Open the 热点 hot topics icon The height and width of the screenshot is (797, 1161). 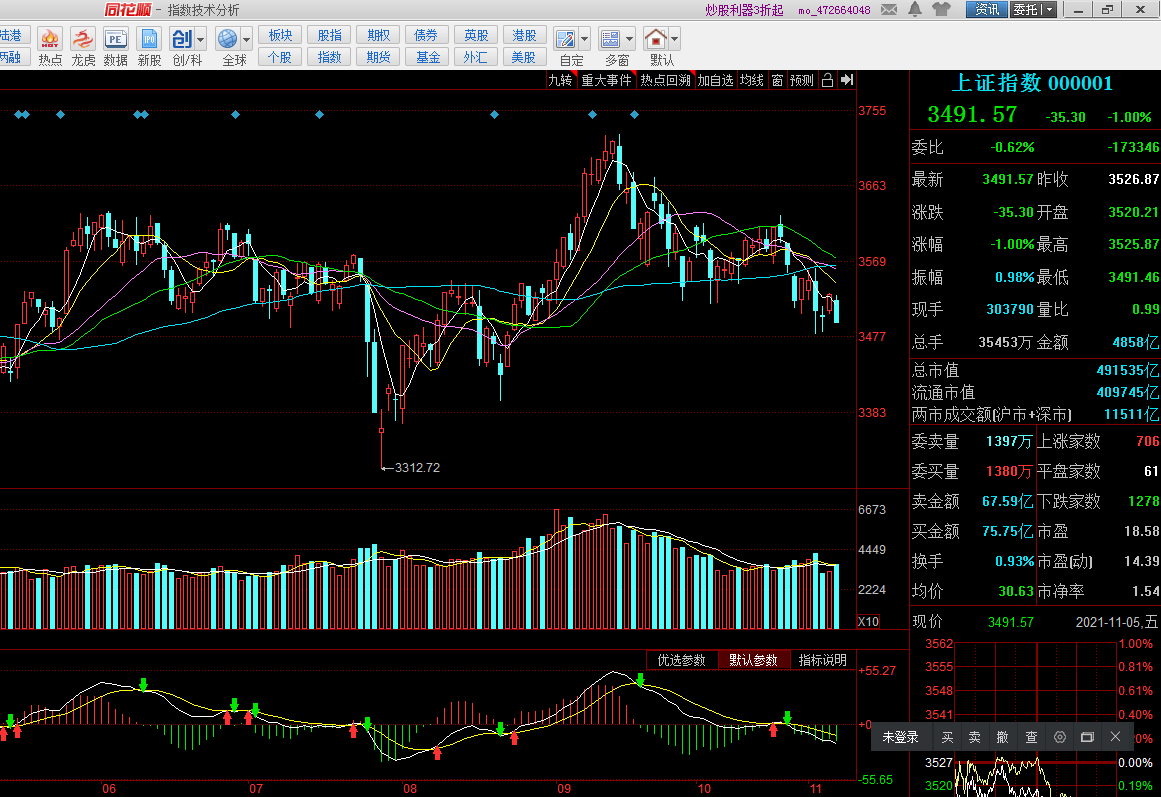pos(50,47)
